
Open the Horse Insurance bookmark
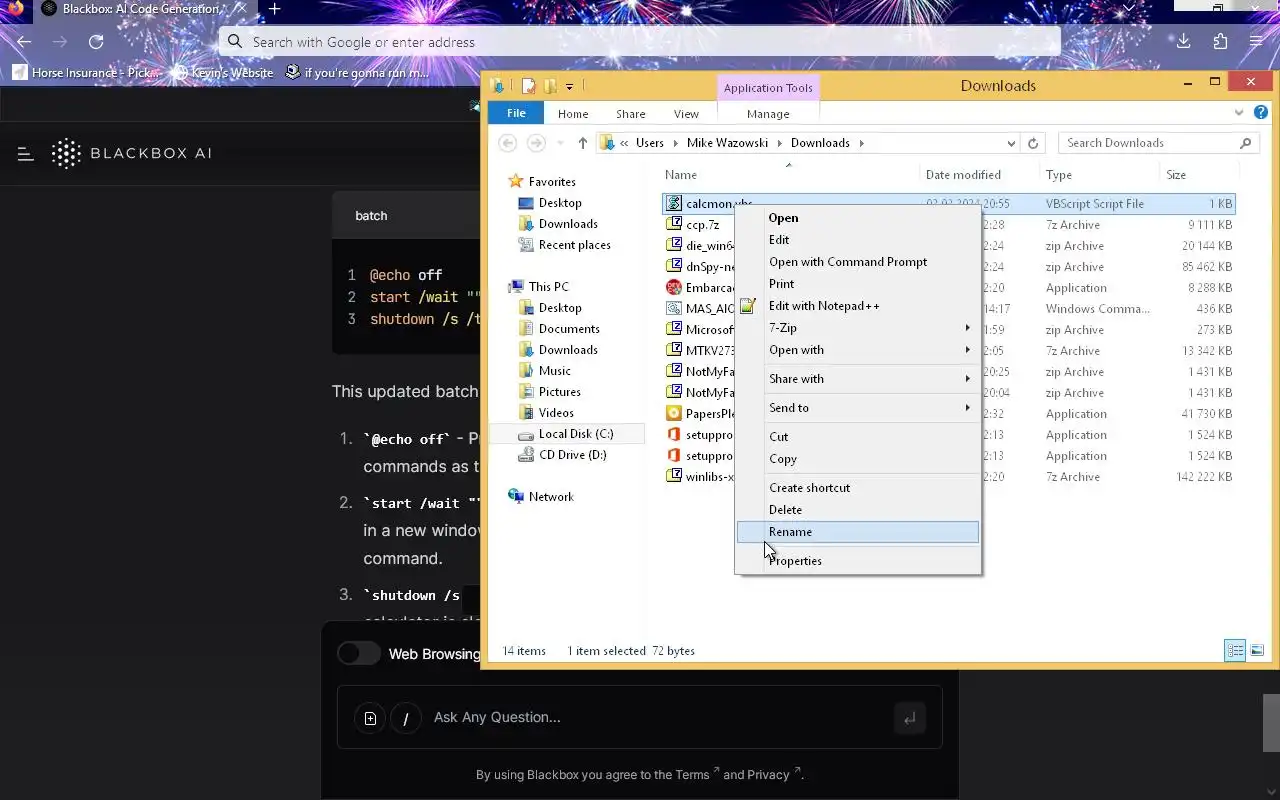click(x=87, y=72)
